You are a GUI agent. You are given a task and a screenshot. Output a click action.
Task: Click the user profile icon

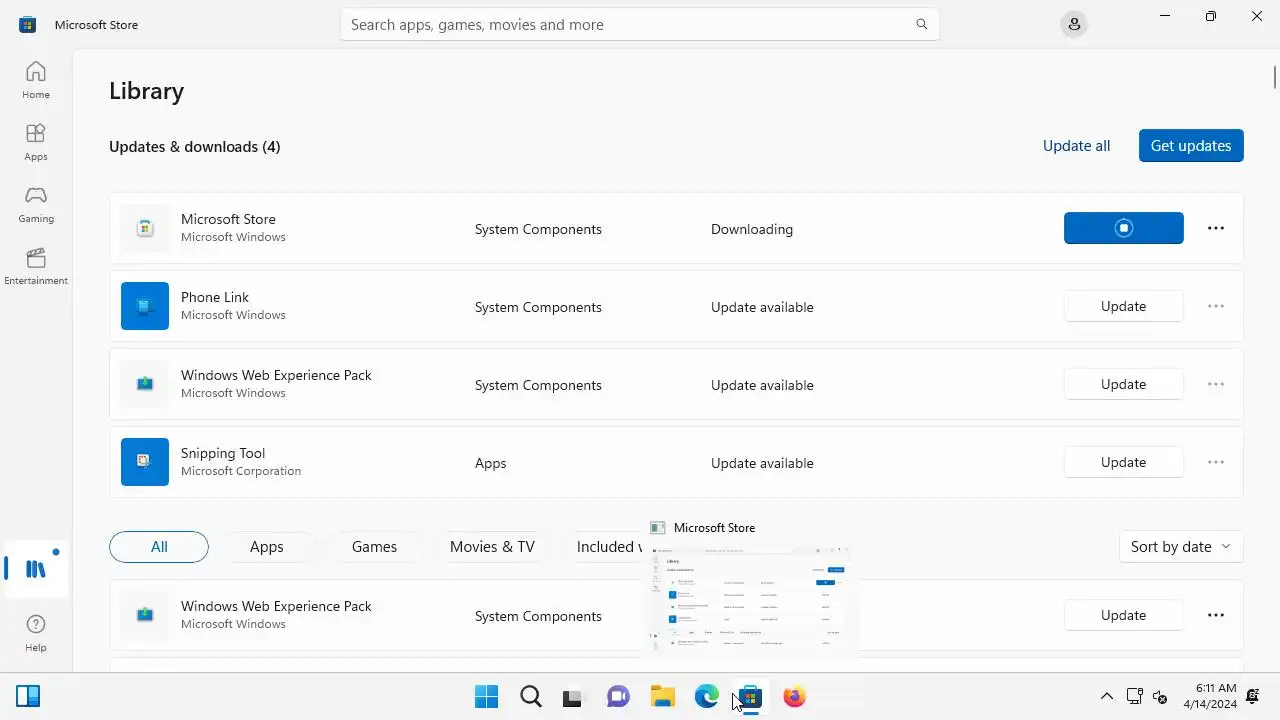pos(1074,24)
